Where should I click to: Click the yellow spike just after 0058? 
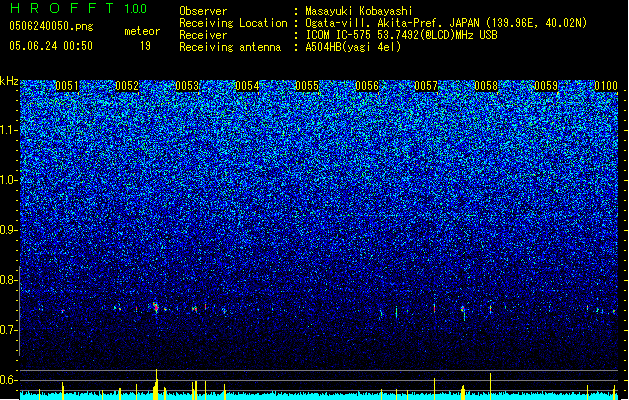(490, 386)
